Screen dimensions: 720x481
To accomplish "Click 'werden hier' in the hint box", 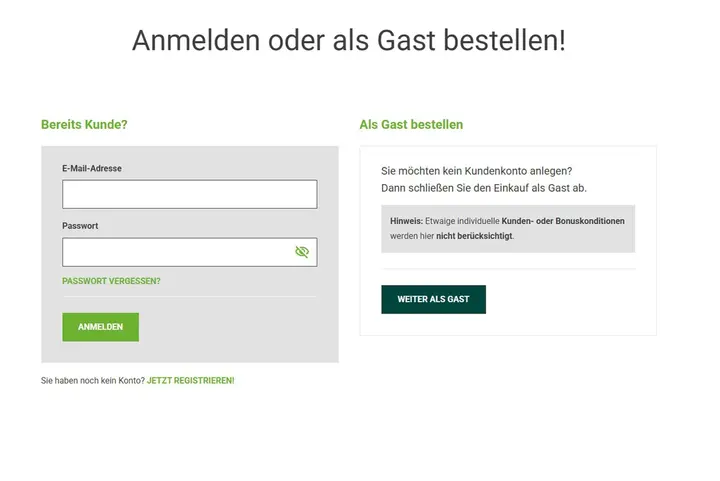I will point(411,236).
